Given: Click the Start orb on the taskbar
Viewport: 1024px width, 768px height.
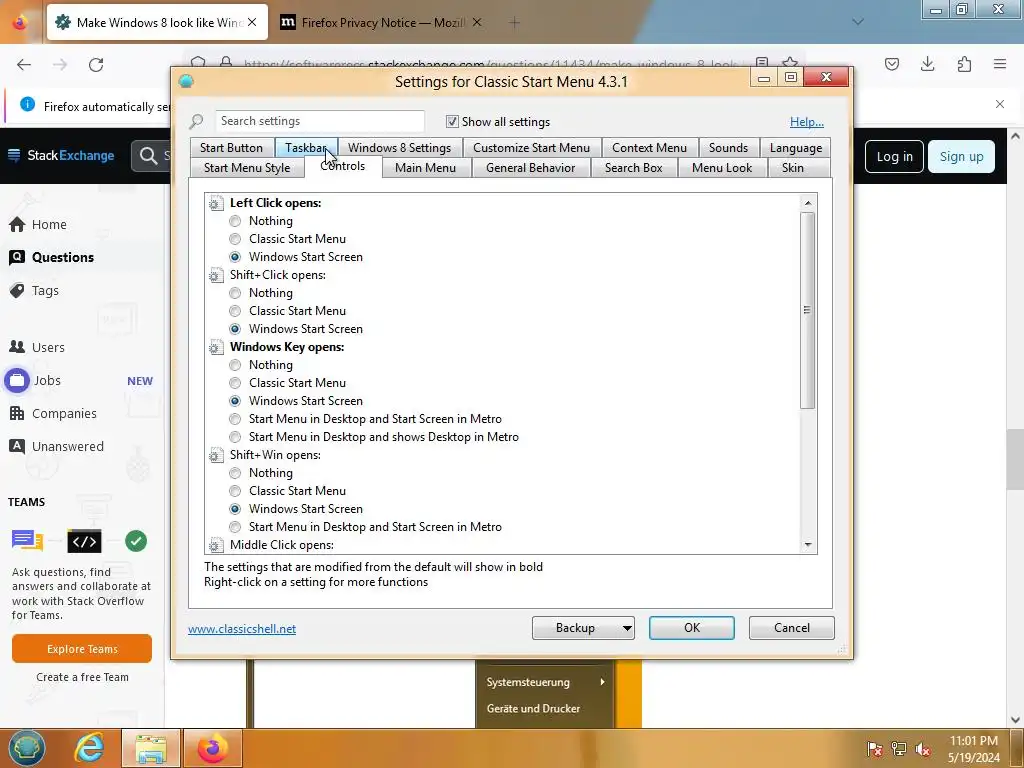Looking at the screenshot, I should click(27, 748).
